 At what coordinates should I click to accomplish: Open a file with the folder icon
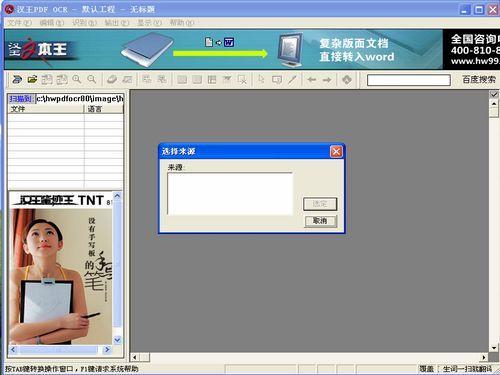pyautogui.click(x=32, y=80)
